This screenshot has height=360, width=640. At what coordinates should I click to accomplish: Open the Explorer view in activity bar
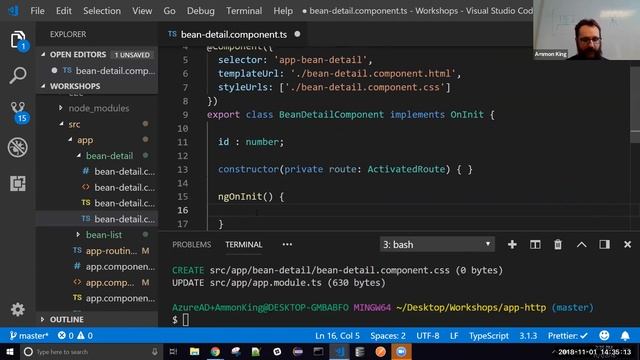(x=18, y=40)
